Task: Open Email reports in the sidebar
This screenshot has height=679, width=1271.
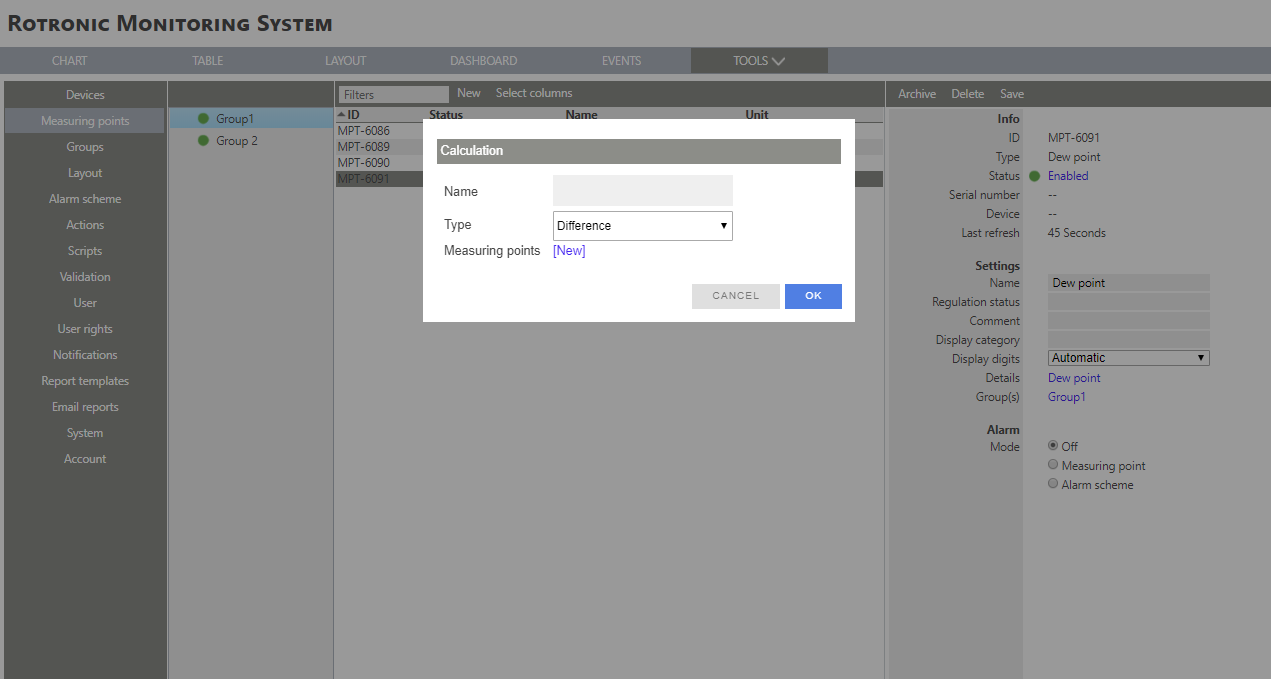Action: [x=85, y=407]
